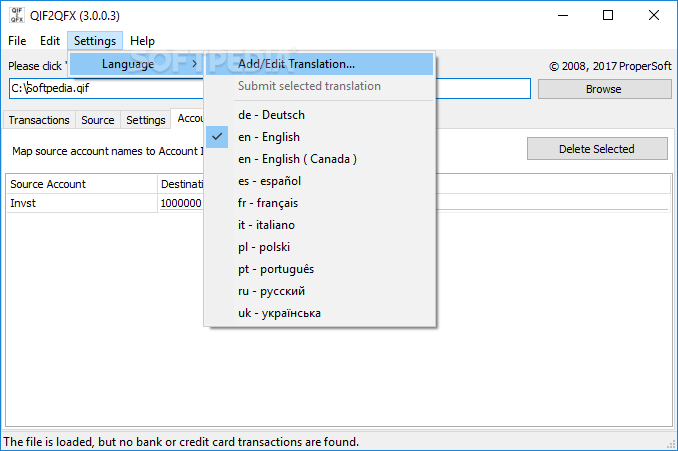Expand the Language submenu item
The width and height of the screenshot is (678, 451).
click(x=136, y=64)
